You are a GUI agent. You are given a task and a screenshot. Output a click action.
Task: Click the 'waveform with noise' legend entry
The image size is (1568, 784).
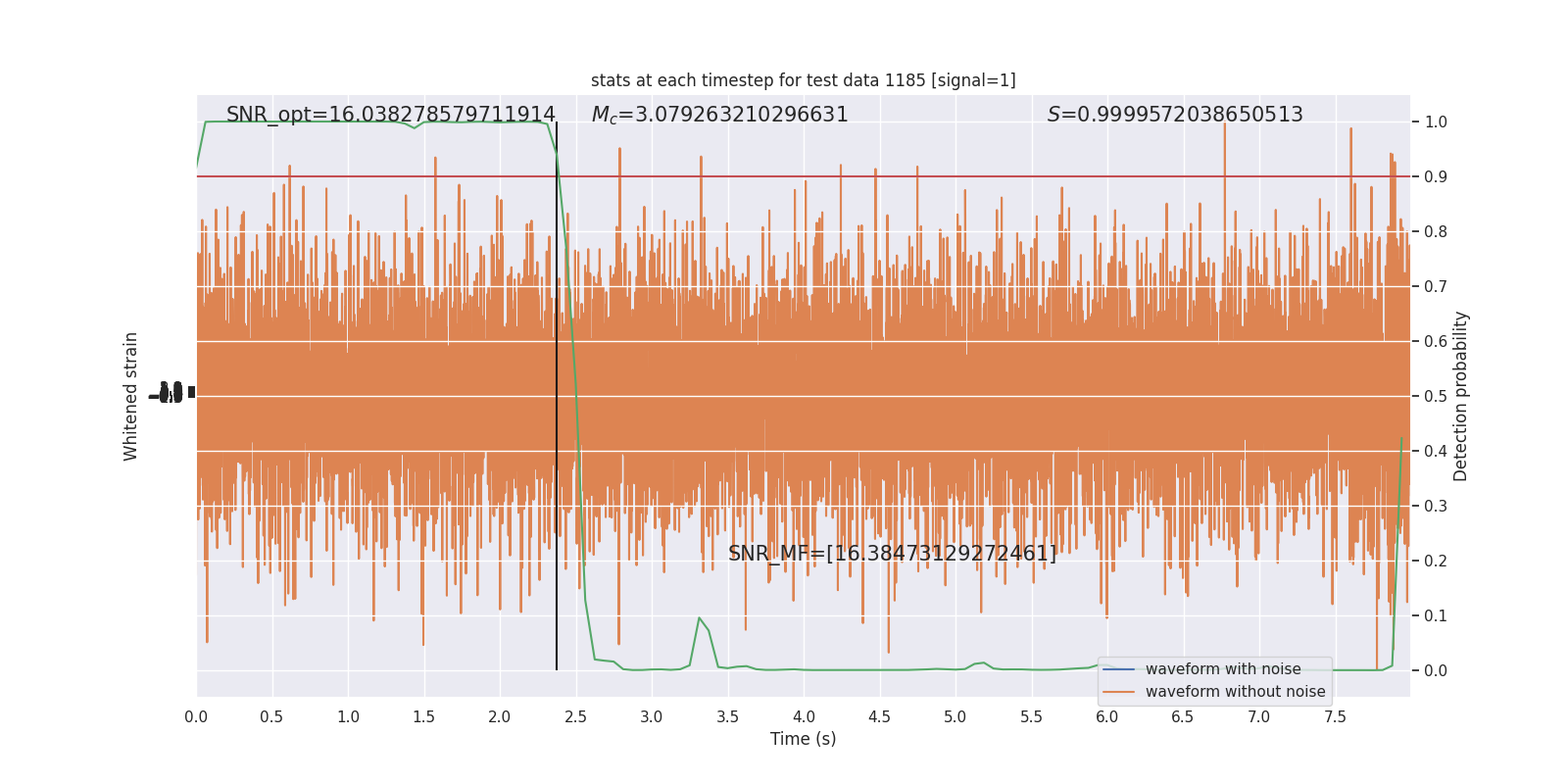click(1223, 669)
